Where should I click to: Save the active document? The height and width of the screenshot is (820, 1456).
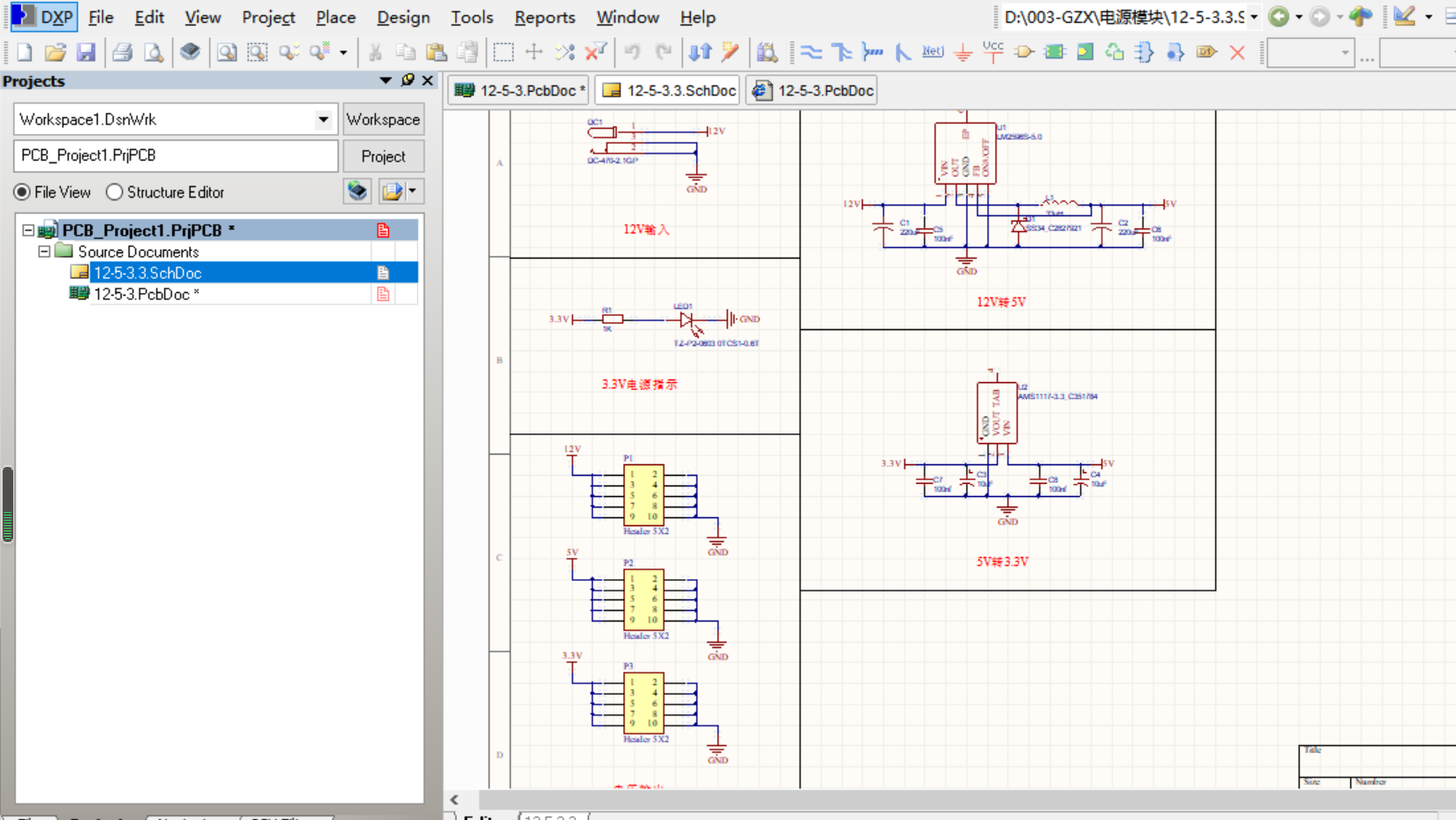(x=86, y=52)
